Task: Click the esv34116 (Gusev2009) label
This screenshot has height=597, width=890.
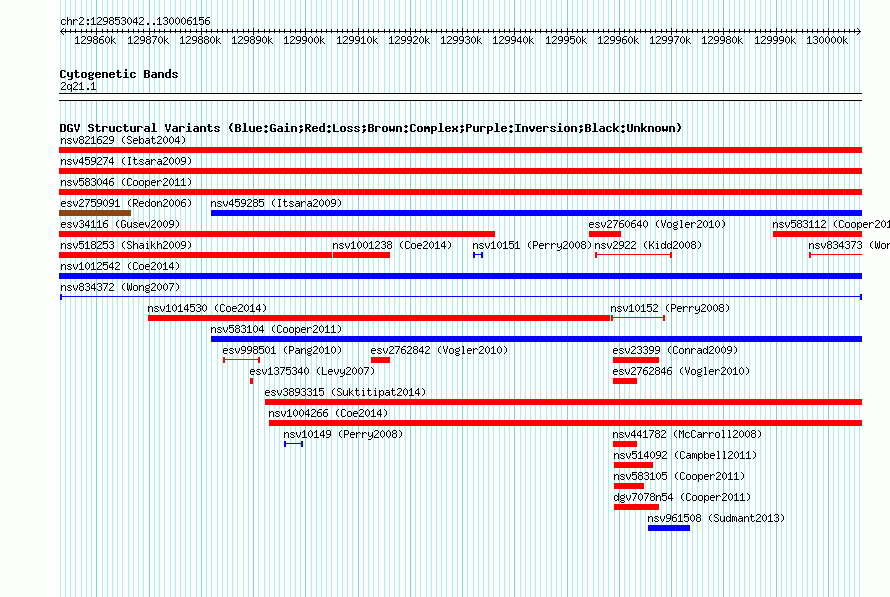Action: coord(120,224)
